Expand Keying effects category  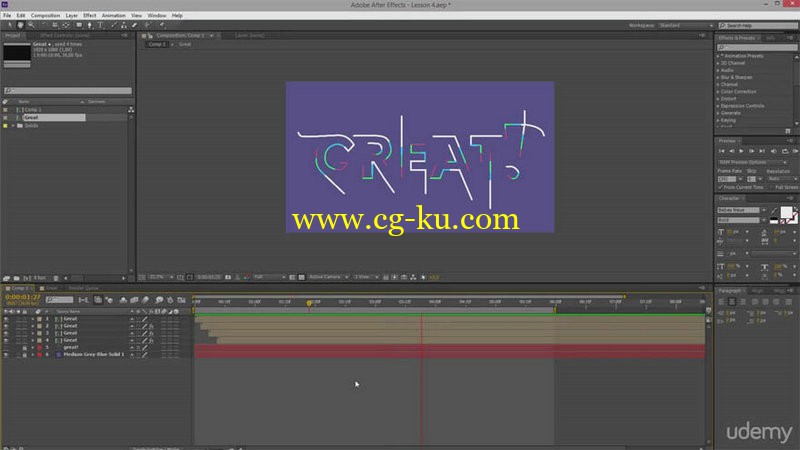[718, 120]
